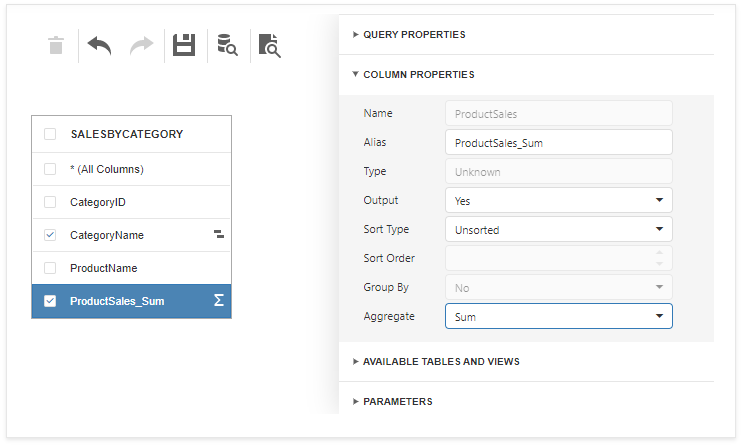Screen dimensions: 742x446
Task: Expand the Query Properties section
Action: (413, 35)
